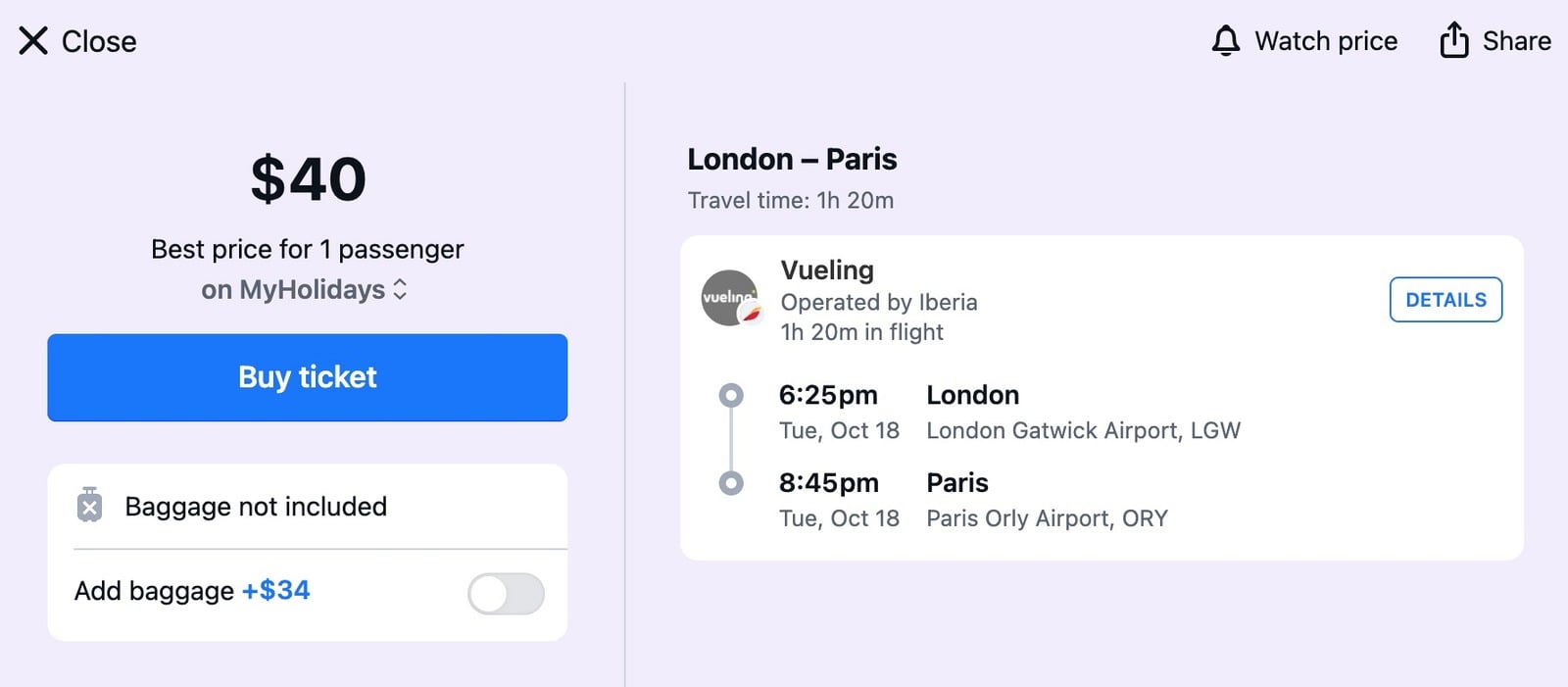Click Paris Orly Airport, ORY text
1568x687 pixels.
tap(1047, 518)
